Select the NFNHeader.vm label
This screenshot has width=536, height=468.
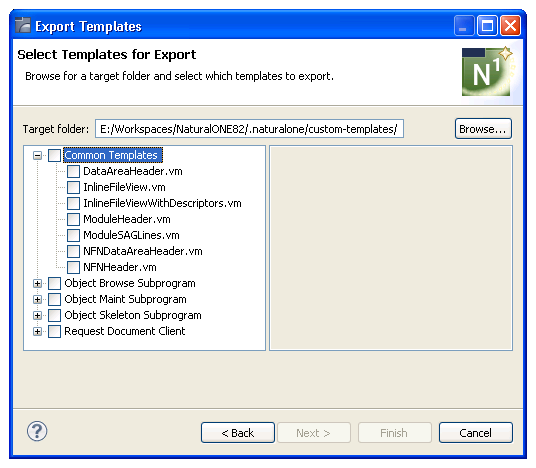coord(120,267)
